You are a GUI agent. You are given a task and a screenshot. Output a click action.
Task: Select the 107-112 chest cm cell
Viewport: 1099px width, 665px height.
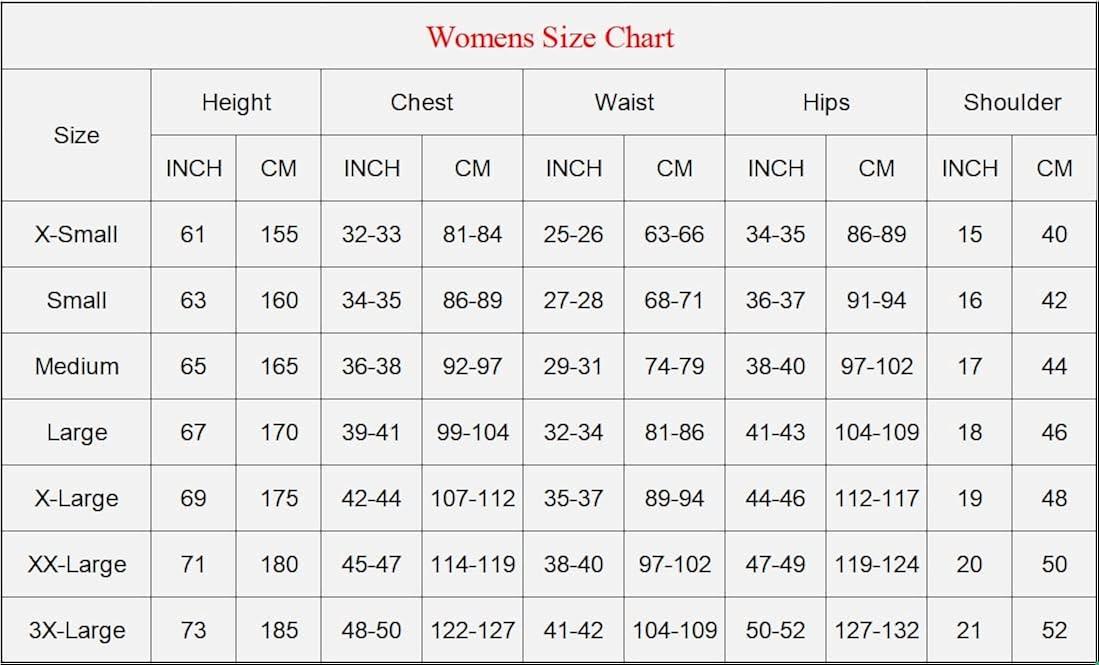click(473, 498)
